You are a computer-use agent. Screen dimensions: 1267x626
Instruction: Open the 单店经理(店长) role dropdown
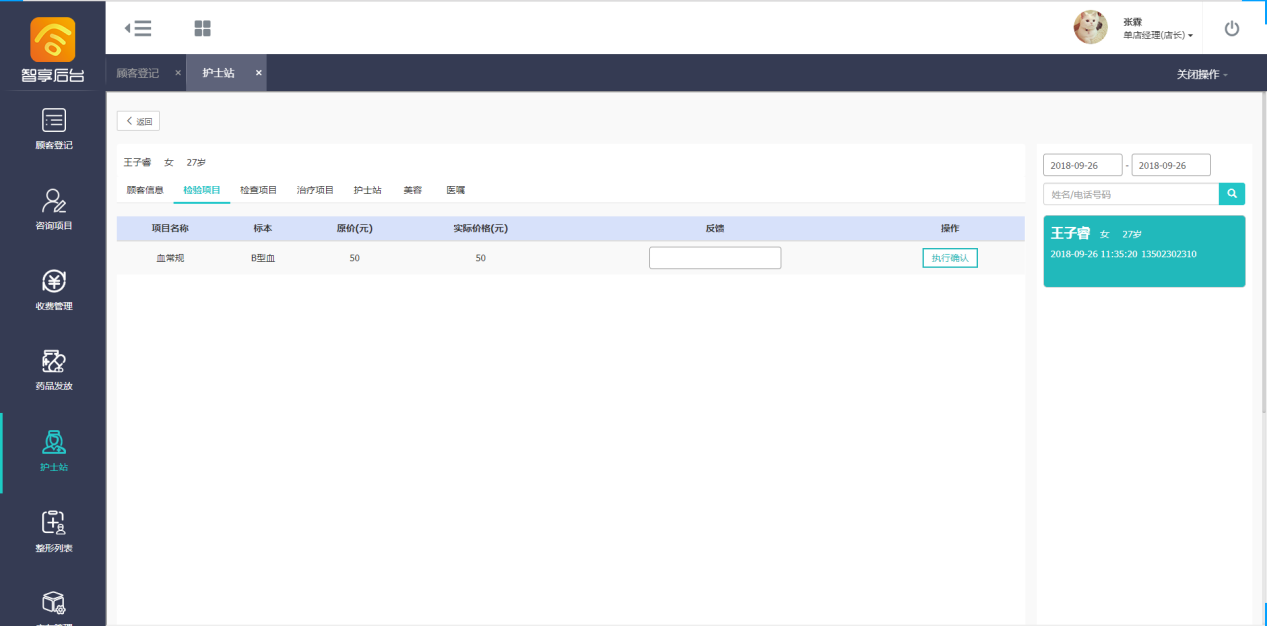[1158, 35]
